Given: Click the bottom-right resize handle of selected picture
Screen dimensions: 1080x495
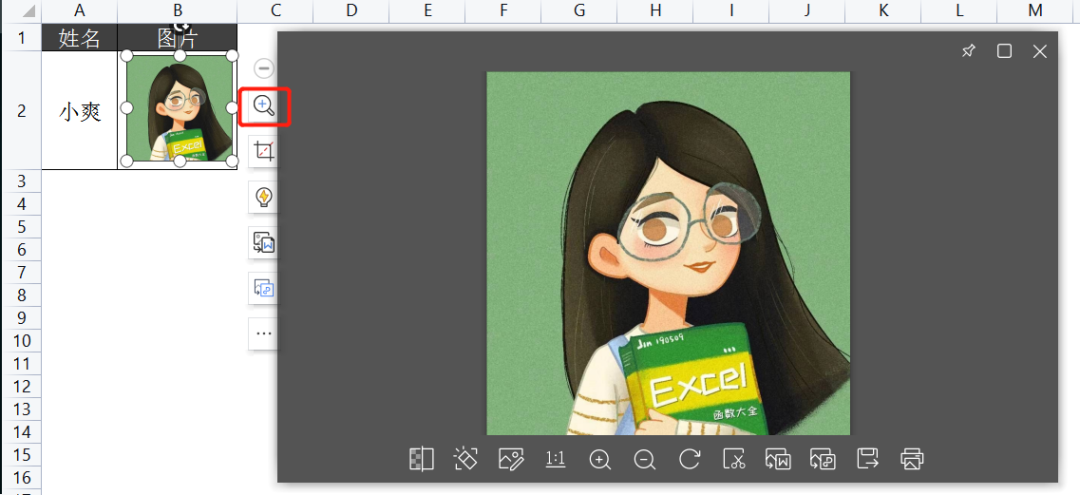Looking at the screenshot, I should (x=232, y=161).
